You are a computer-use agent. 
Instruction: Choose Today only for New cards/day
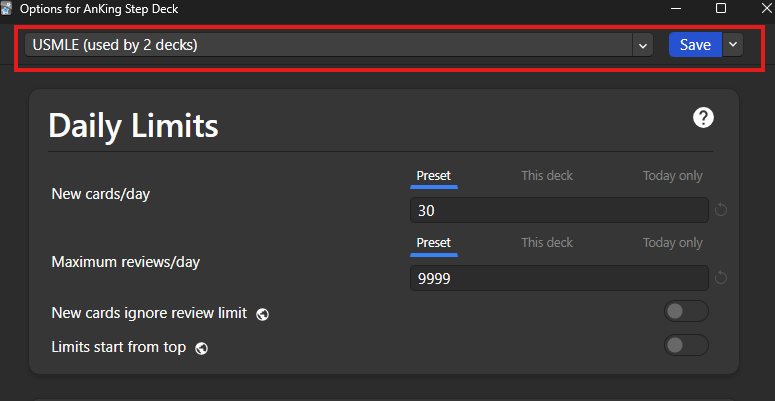tap(672, 176)
